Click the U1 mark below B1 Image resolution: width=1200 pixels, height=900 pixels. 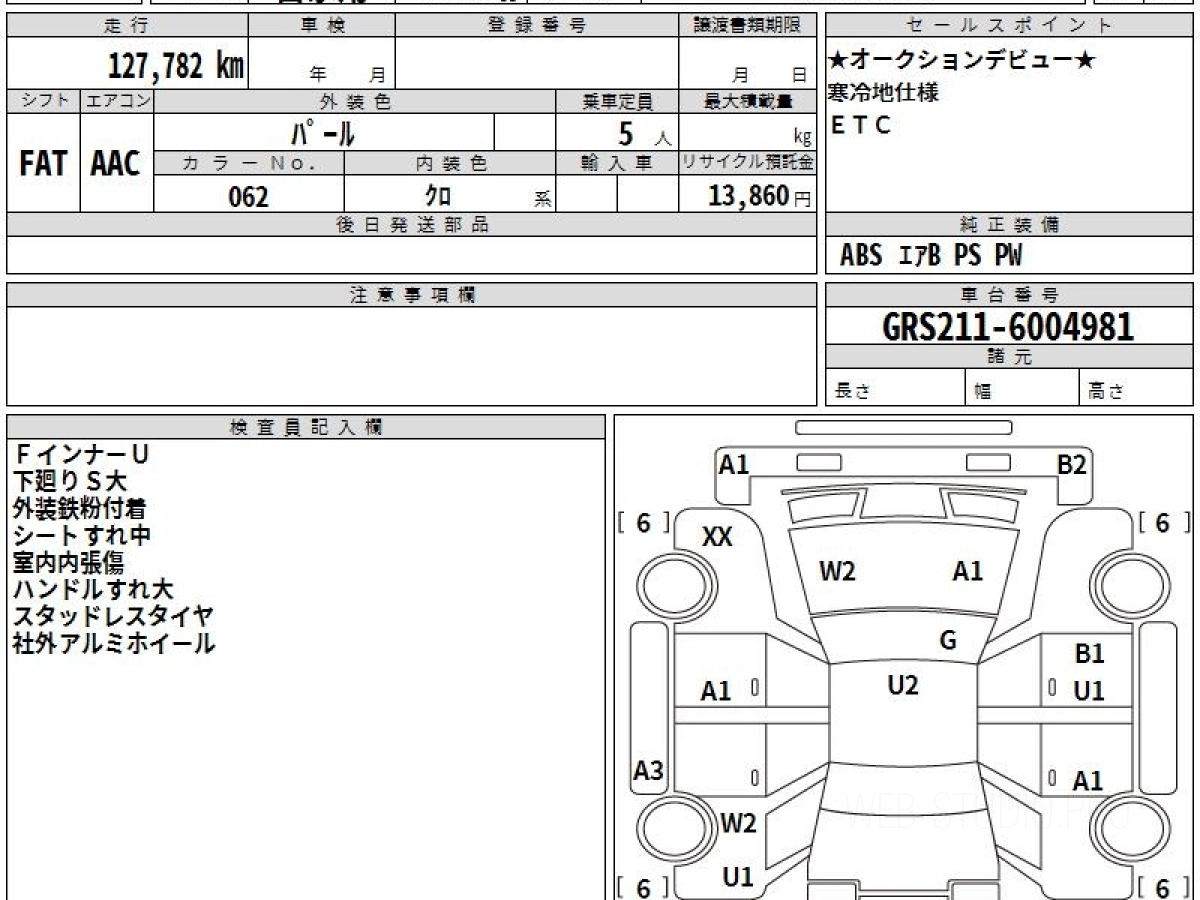1089,690
